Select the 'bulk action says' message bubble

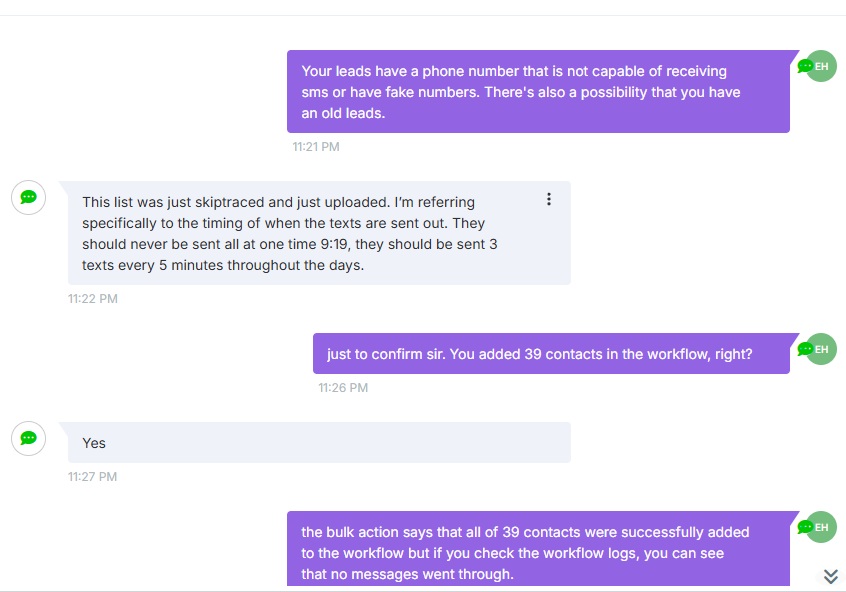click(x=538, y=549)
